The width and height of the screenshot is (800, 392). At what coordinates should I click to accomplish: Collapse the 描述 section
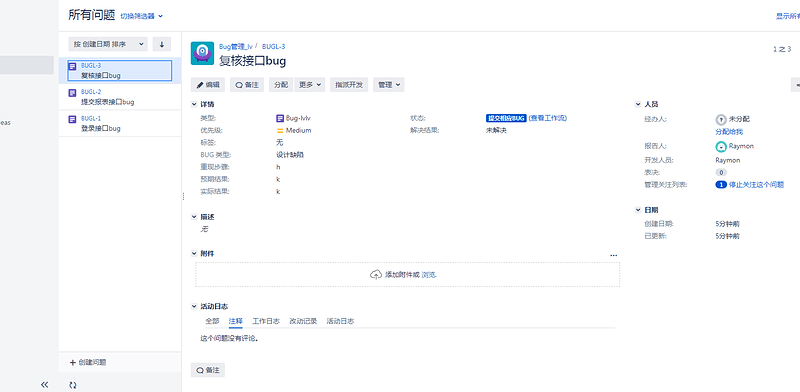[194, 217]
